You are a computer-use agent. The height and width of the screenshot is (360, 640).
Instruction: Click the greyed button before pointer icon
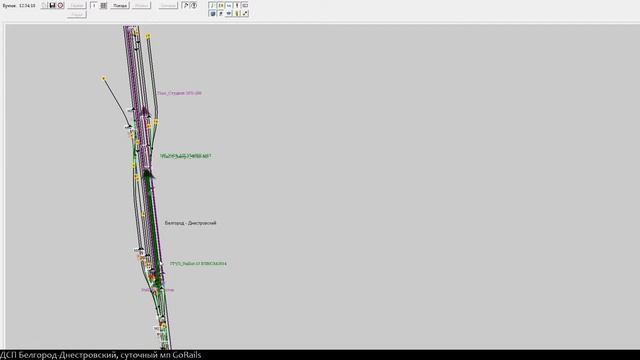[x=168, y=6]
